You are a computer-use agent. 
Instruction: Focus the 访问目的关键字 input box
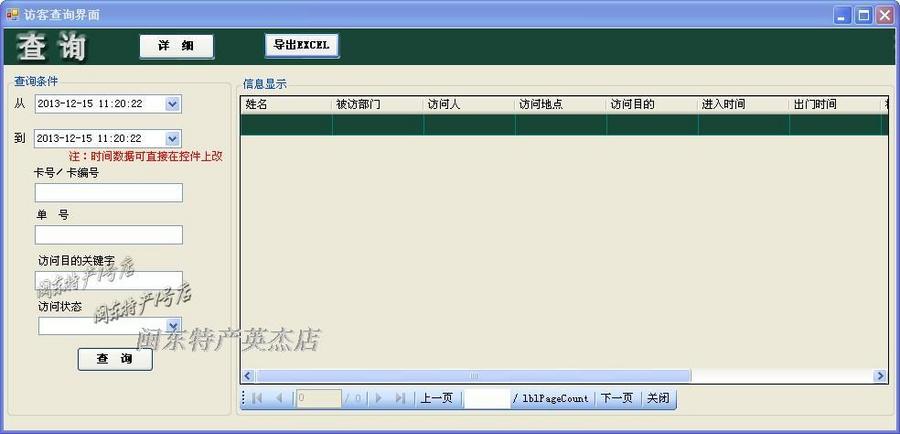pos(108,281)
